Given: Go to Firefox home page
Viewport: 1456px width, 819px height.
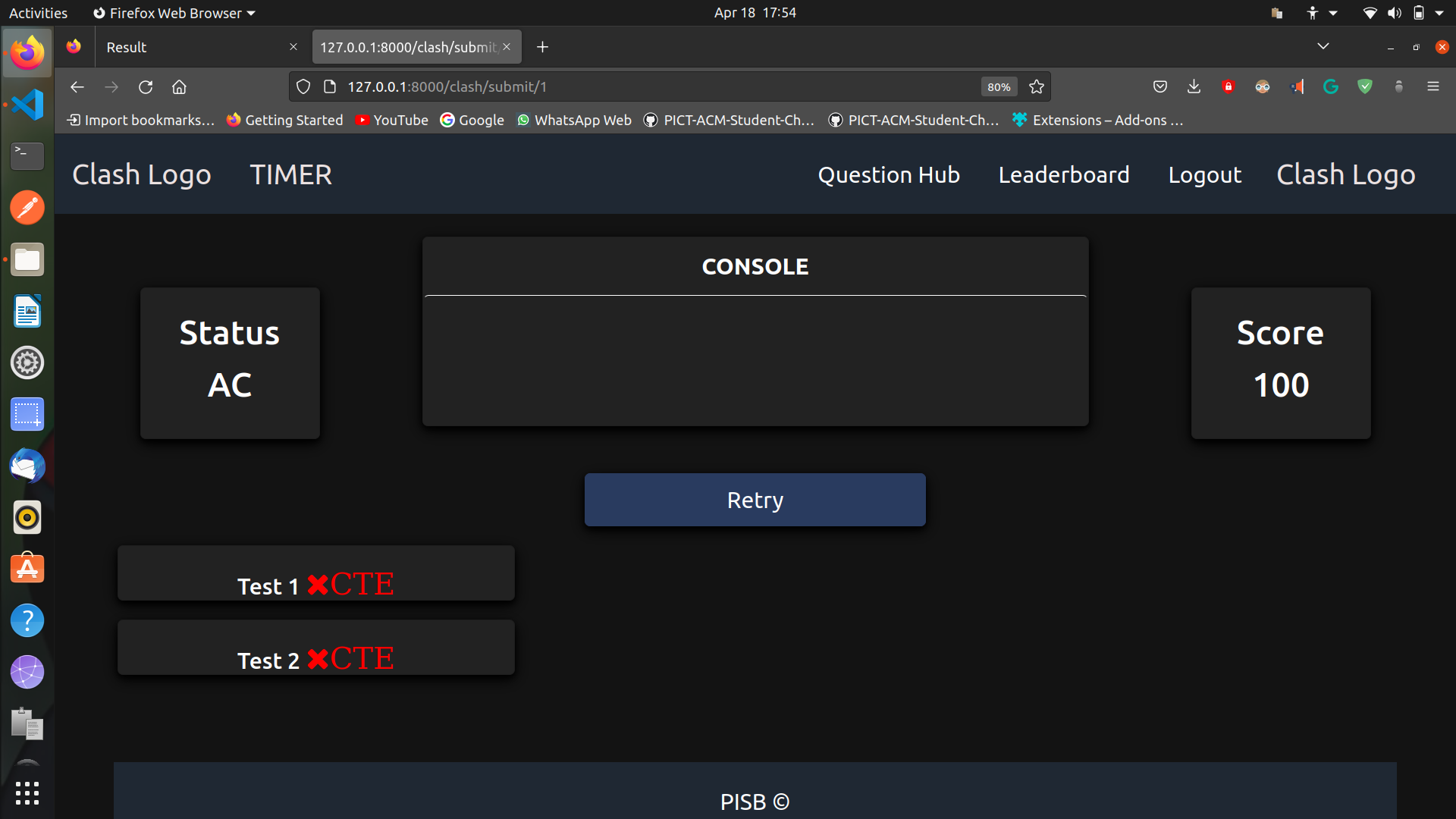Looking at the screenshot, I should click(x=179, y=87).
